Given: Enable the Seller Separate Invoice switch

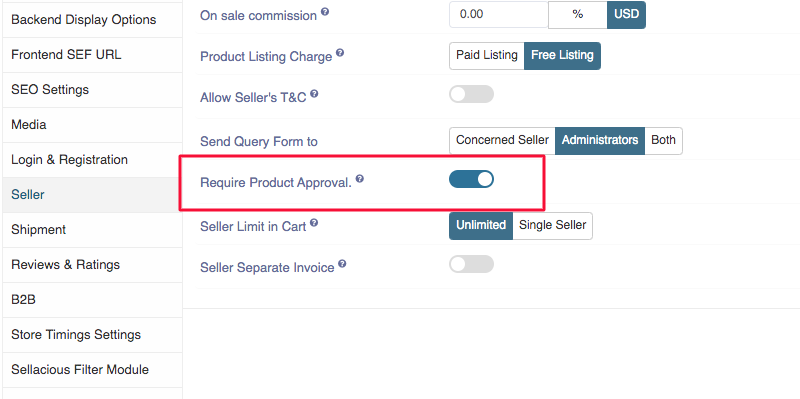Looking at the screenshot, I should tap(471, 264).
